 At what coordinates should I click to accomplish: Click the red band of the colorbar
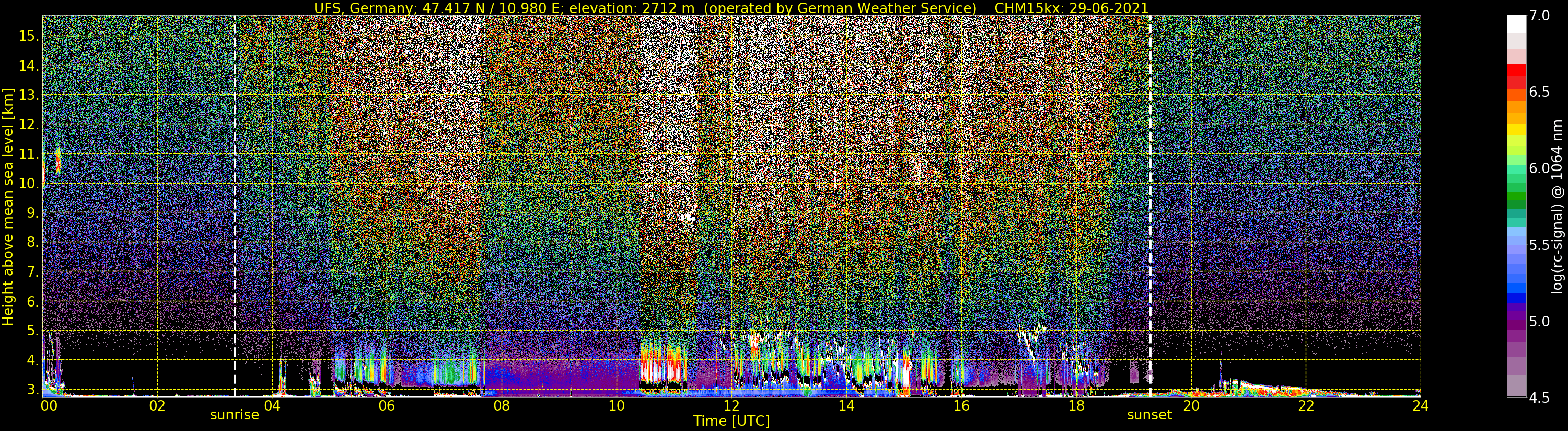[x=1516, y=71]
